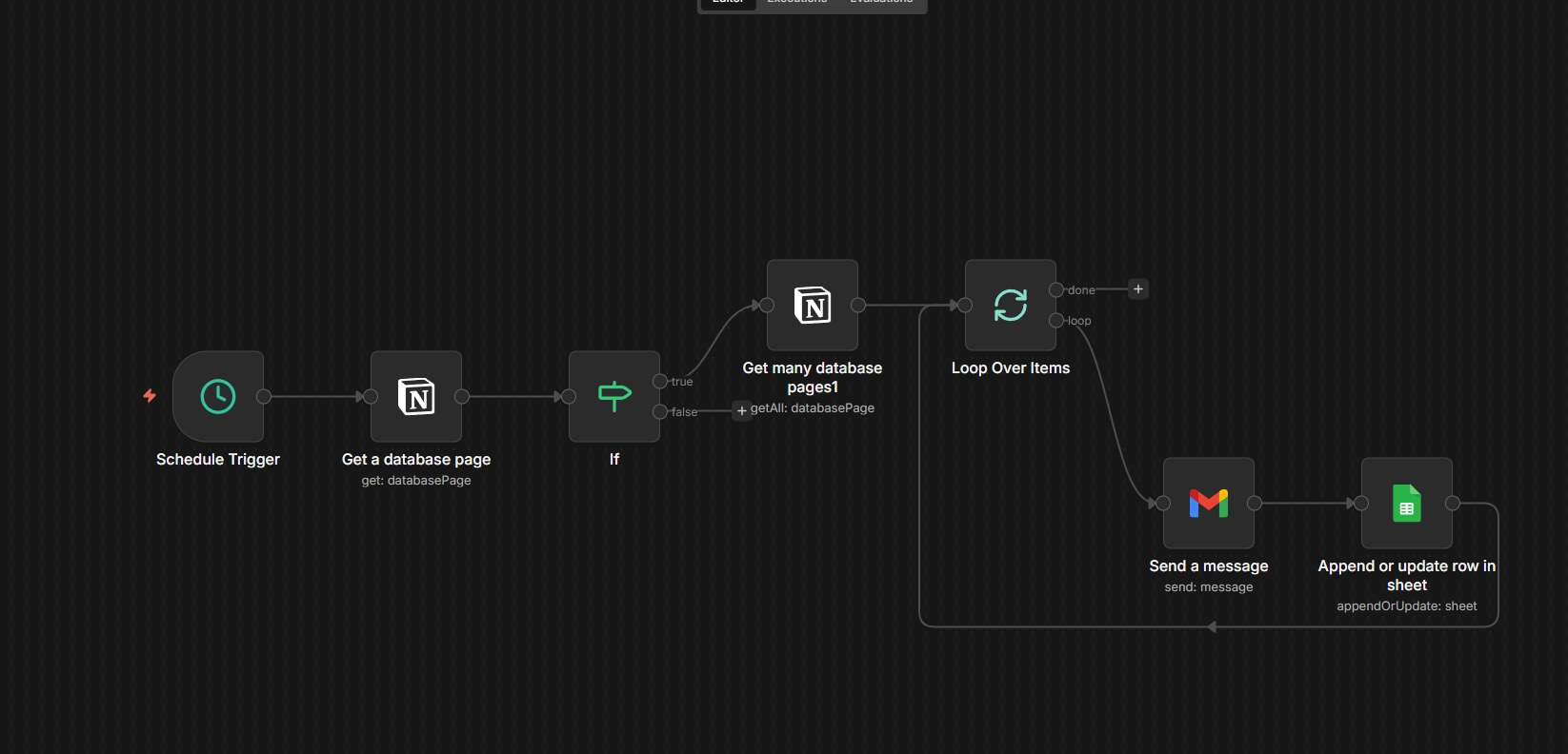Image resolution: width=1568 pixels, height=754 pixels.
Task: Select the Loop Over Items node
Action: 1011,305
